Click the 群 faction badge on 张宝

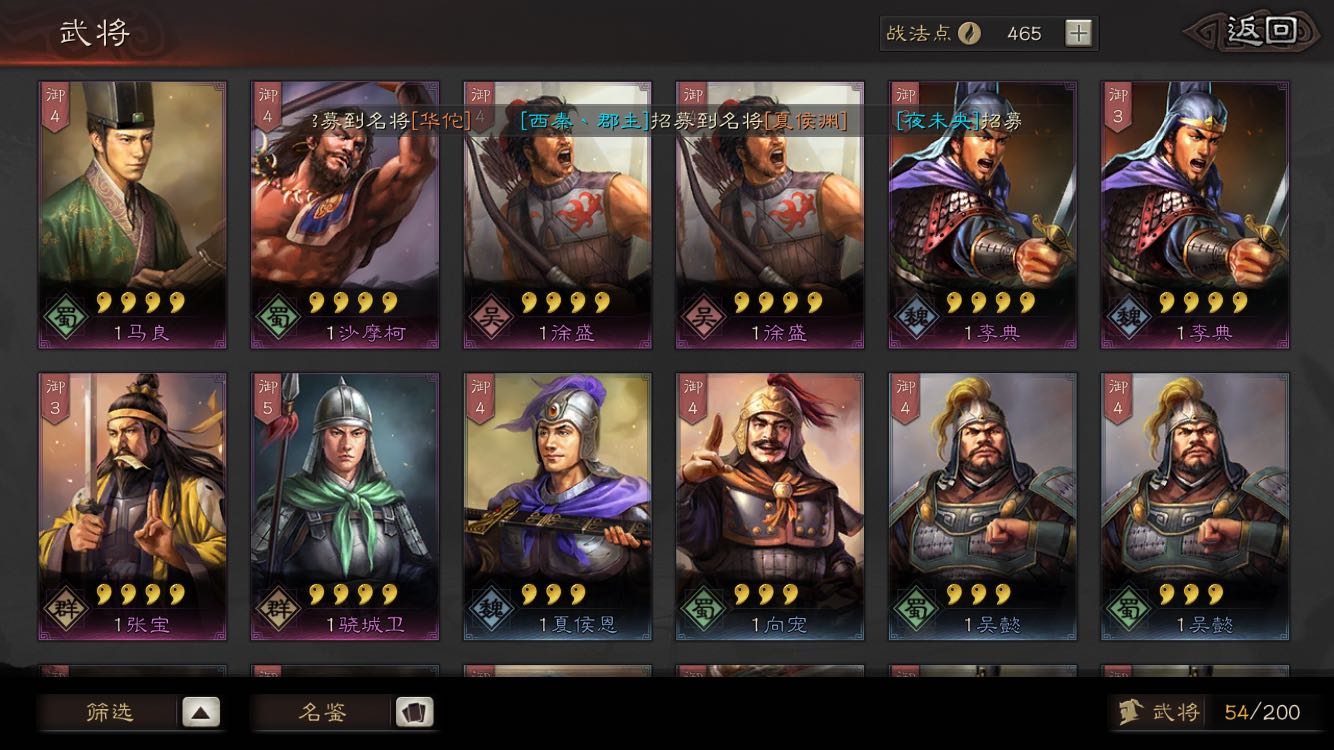coord(65,610)
